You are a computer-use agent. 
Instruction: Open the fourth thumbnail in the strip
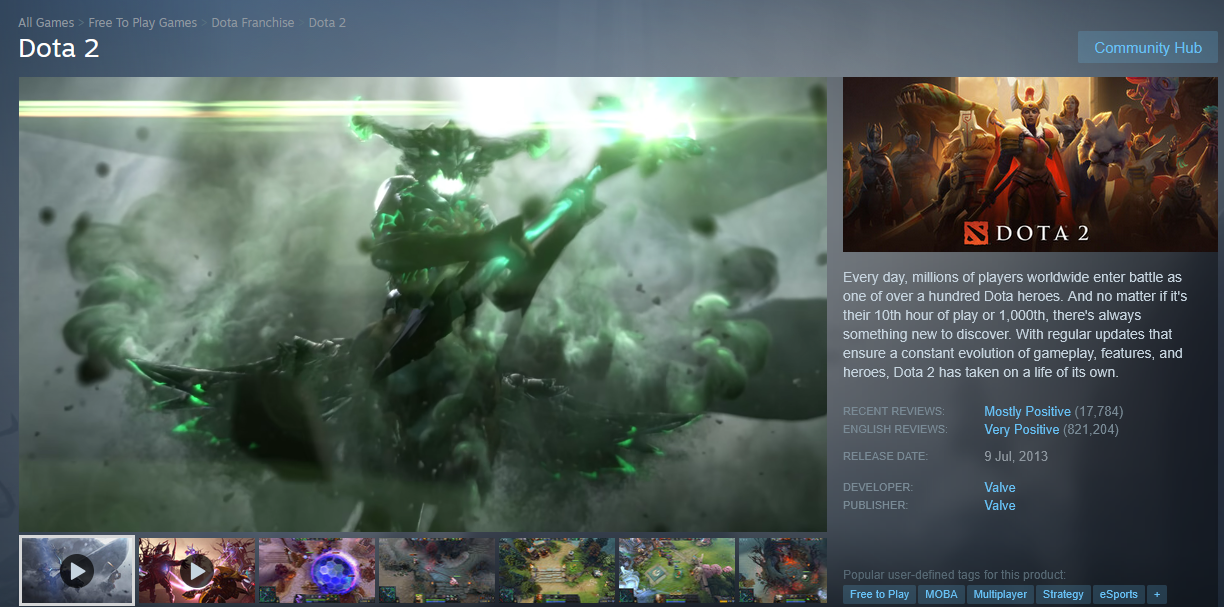tap(437, 570)
